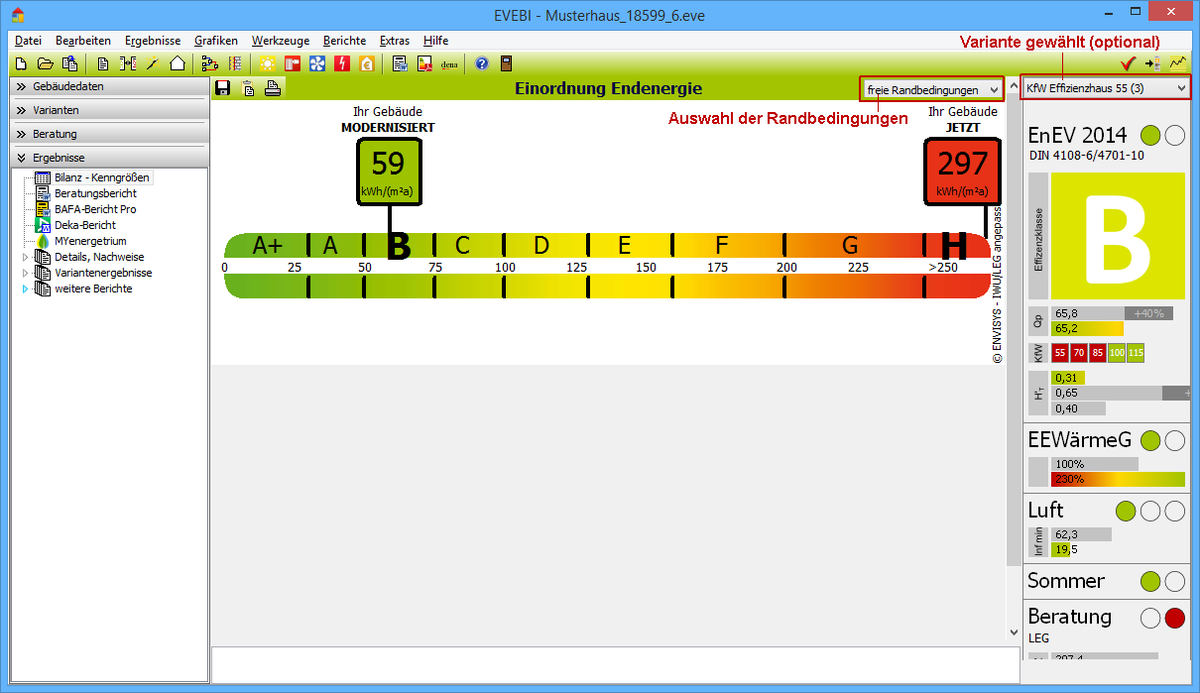Click the red heating system toolbar icon

(292, 64)
